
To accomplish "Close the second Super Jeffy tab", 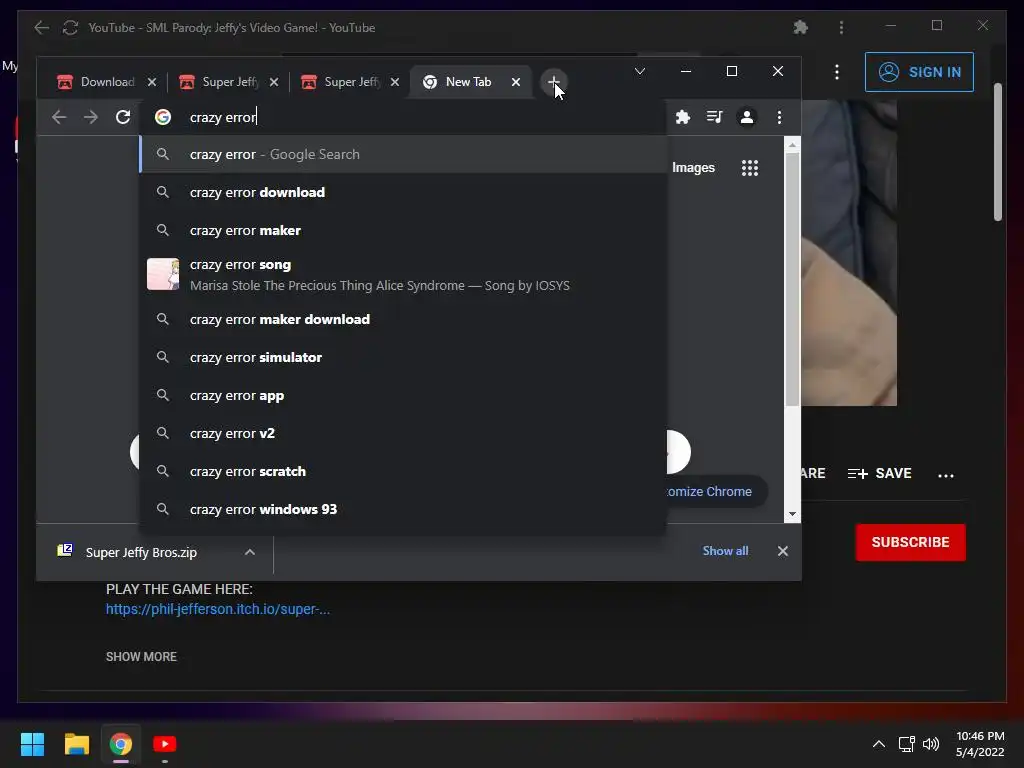I will pos(394,82).
